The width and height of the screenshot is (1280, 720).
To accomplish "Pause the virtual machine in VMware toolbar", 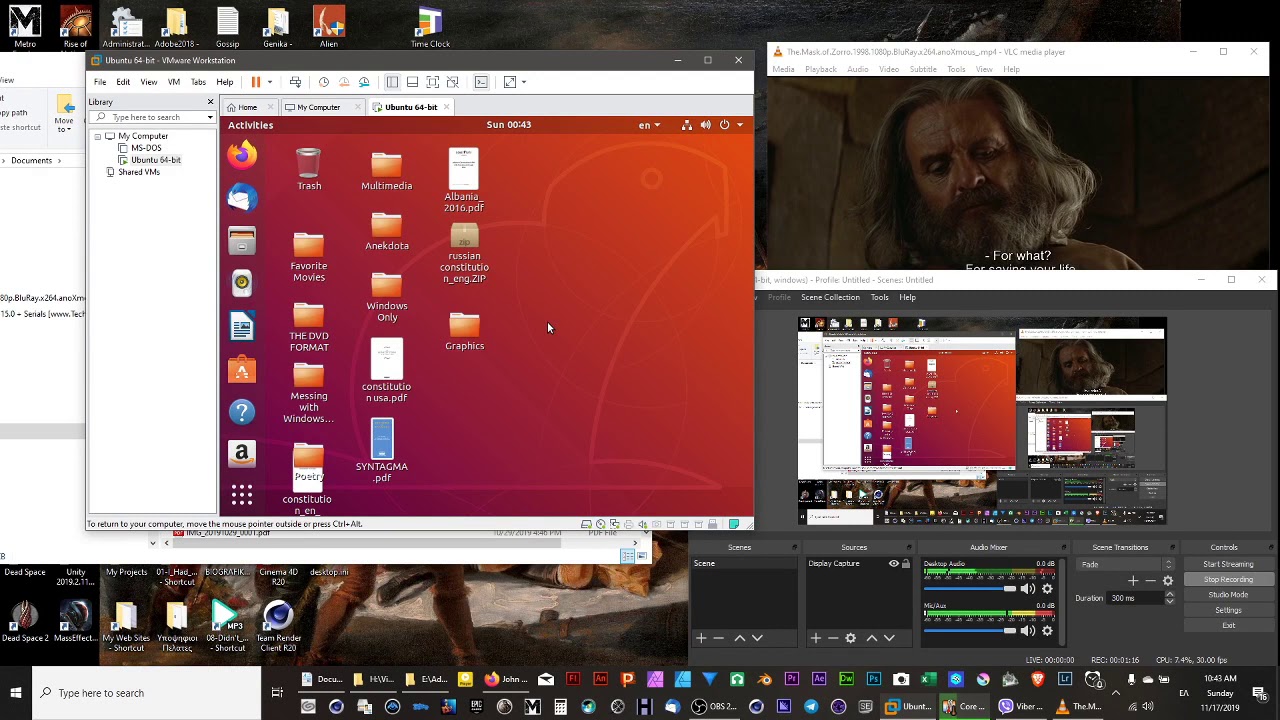I will pyautogui.click(x=256, y=82).
